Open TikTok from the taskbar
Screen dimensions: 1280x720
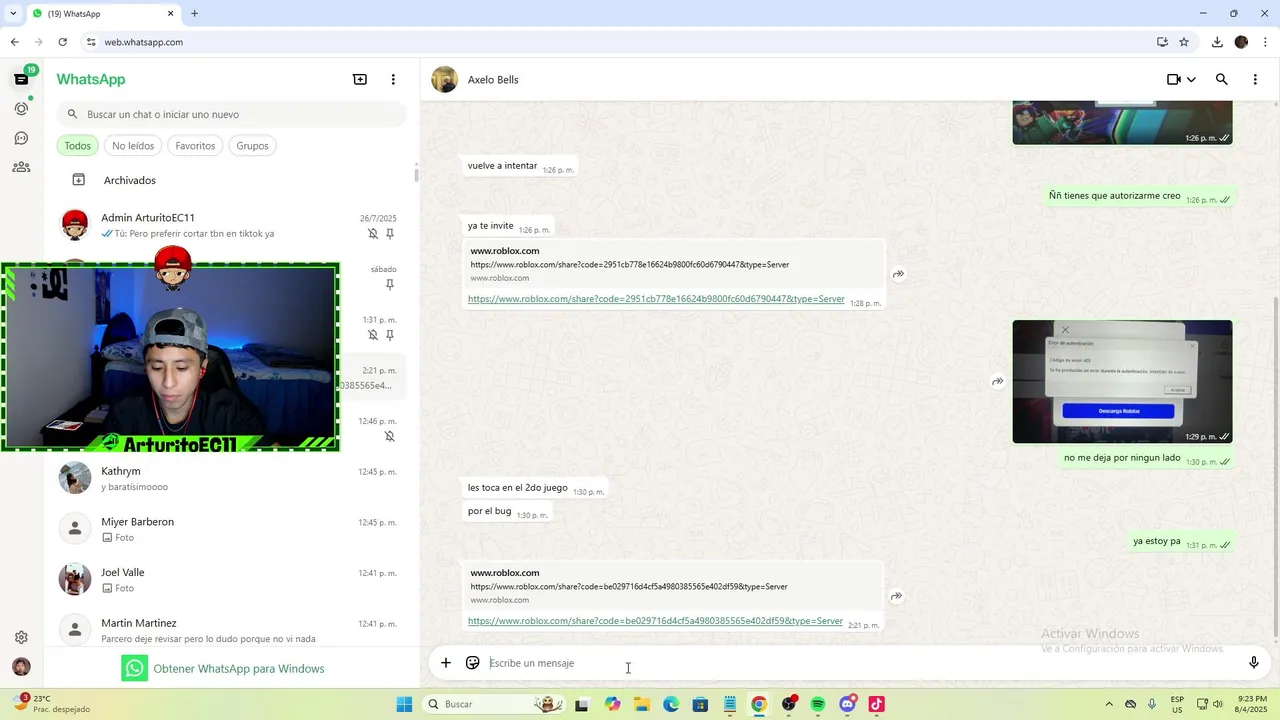click(877, 704)
